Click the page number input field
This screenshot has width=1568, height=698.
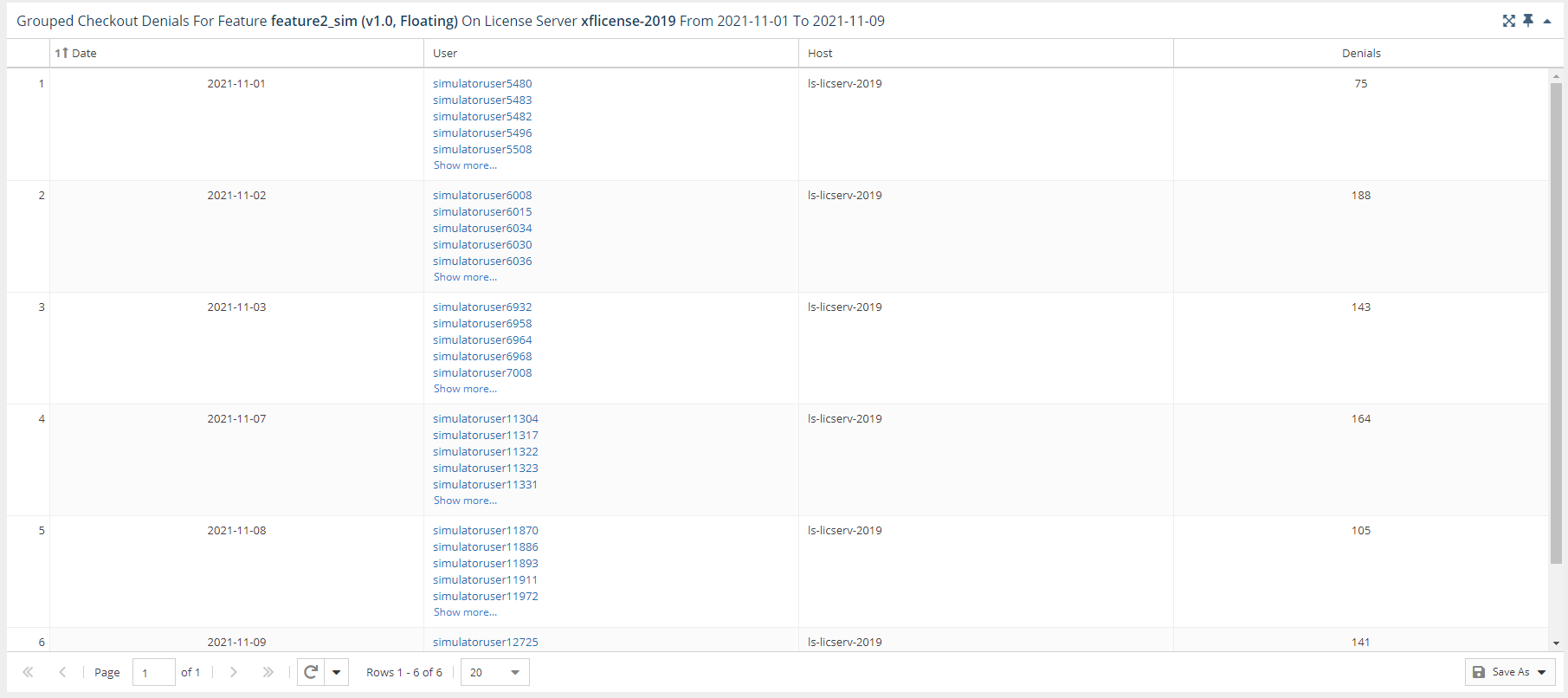(x=154, y=672)
